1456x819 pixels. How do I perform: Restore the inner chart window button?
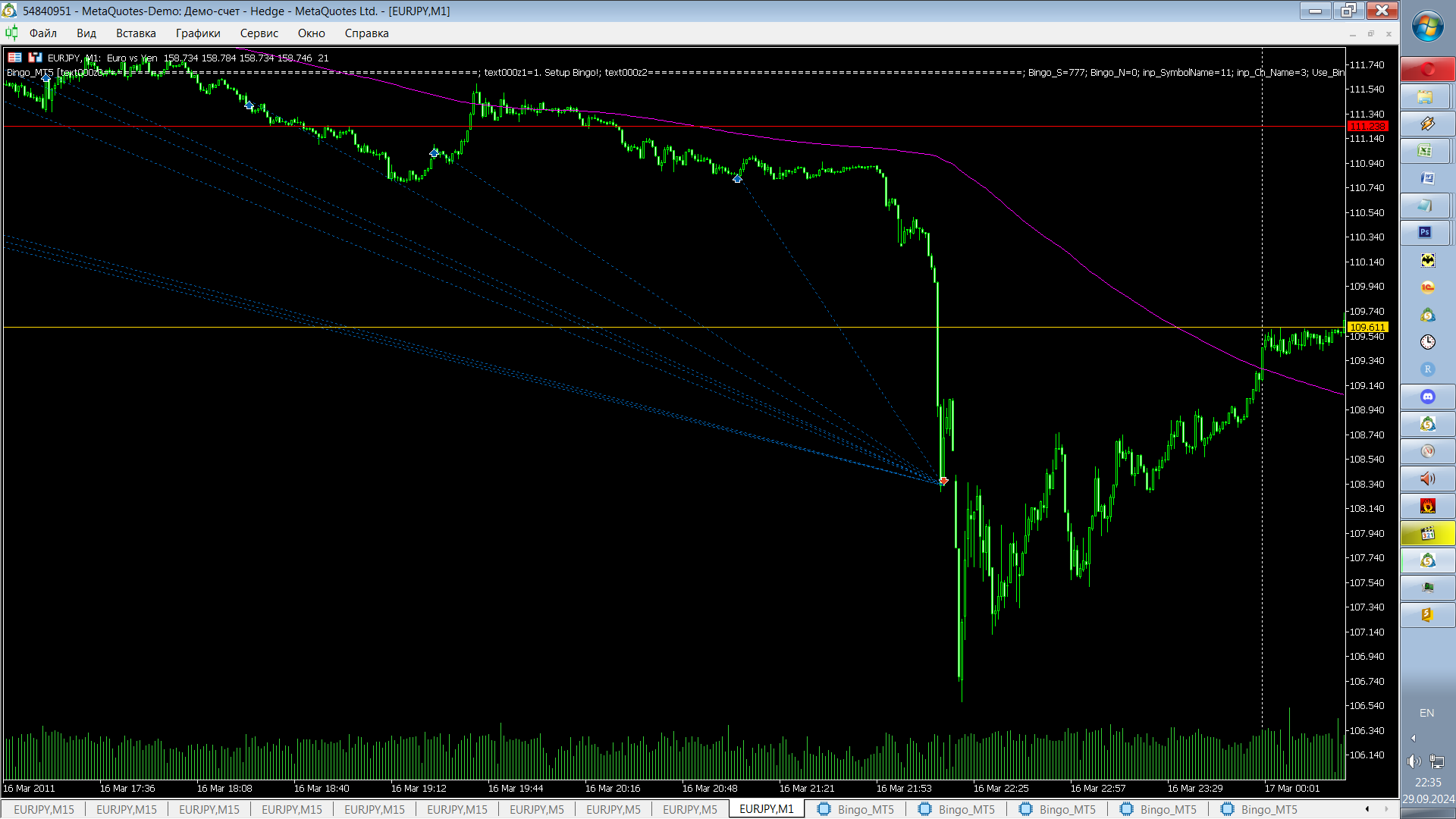[x=1370, y=33]
